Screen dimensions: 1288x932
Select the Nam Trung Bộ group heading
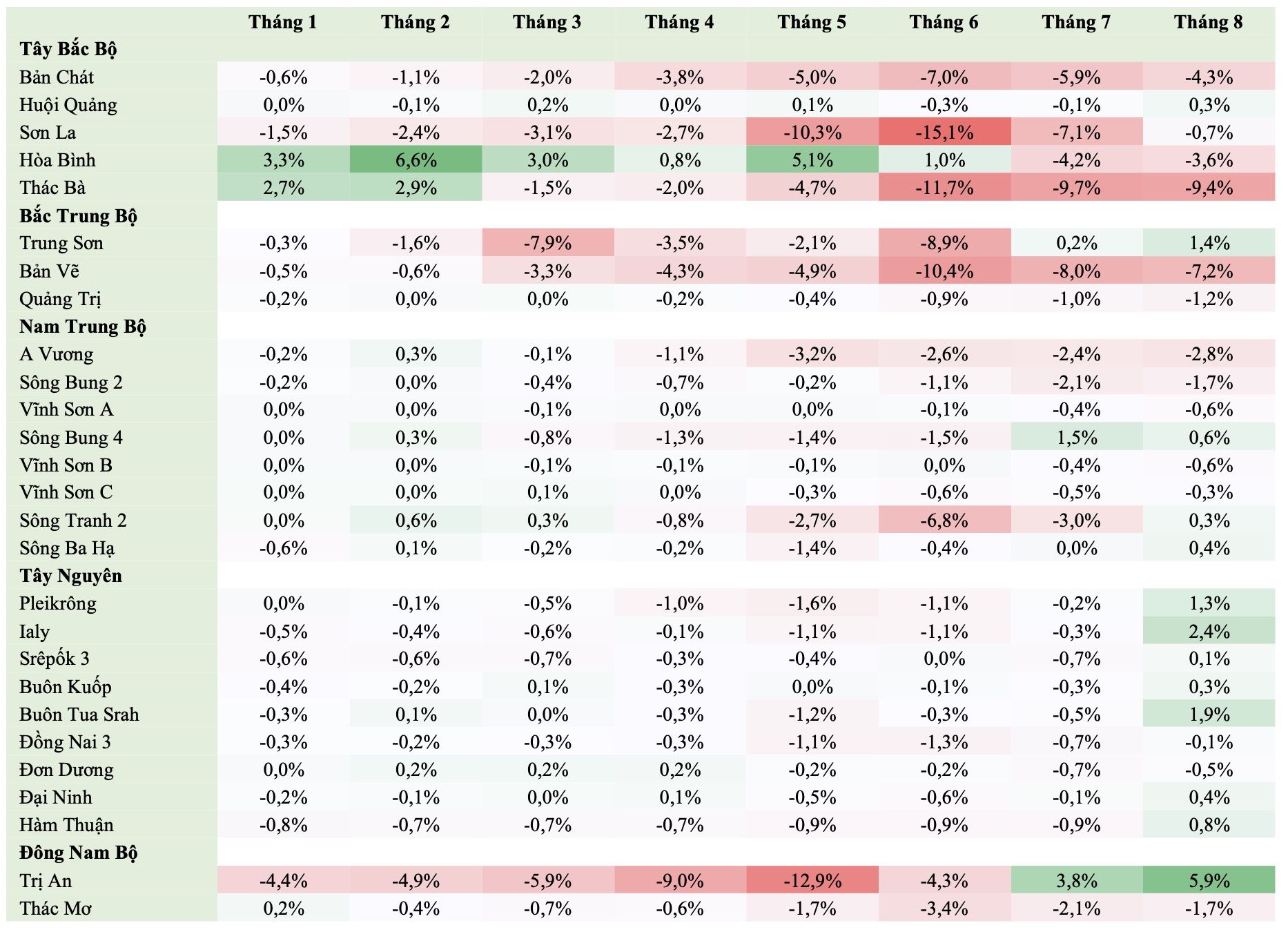pos(82,327)
